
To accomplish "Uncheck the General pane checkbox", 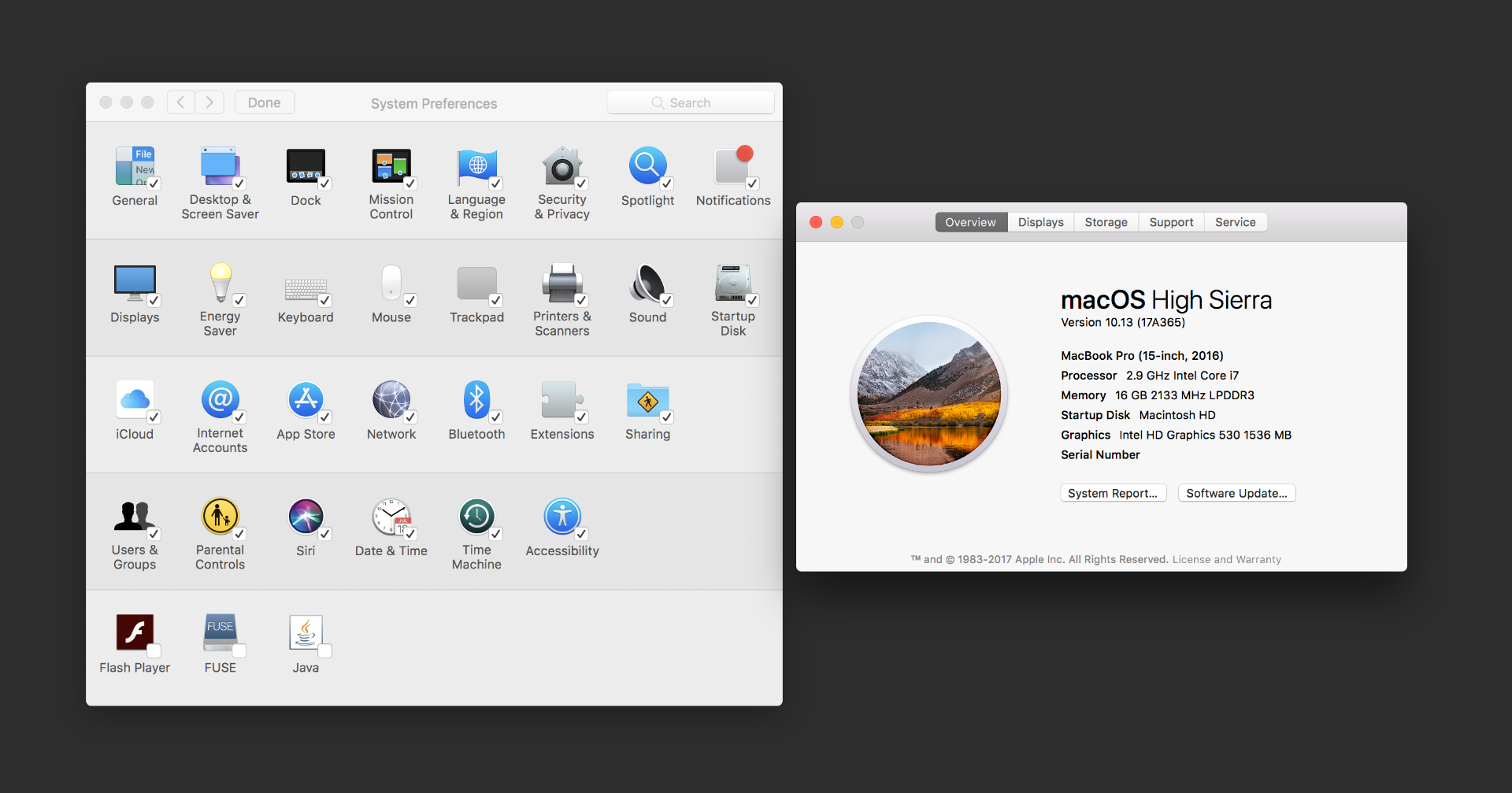I will pos(154,183).
